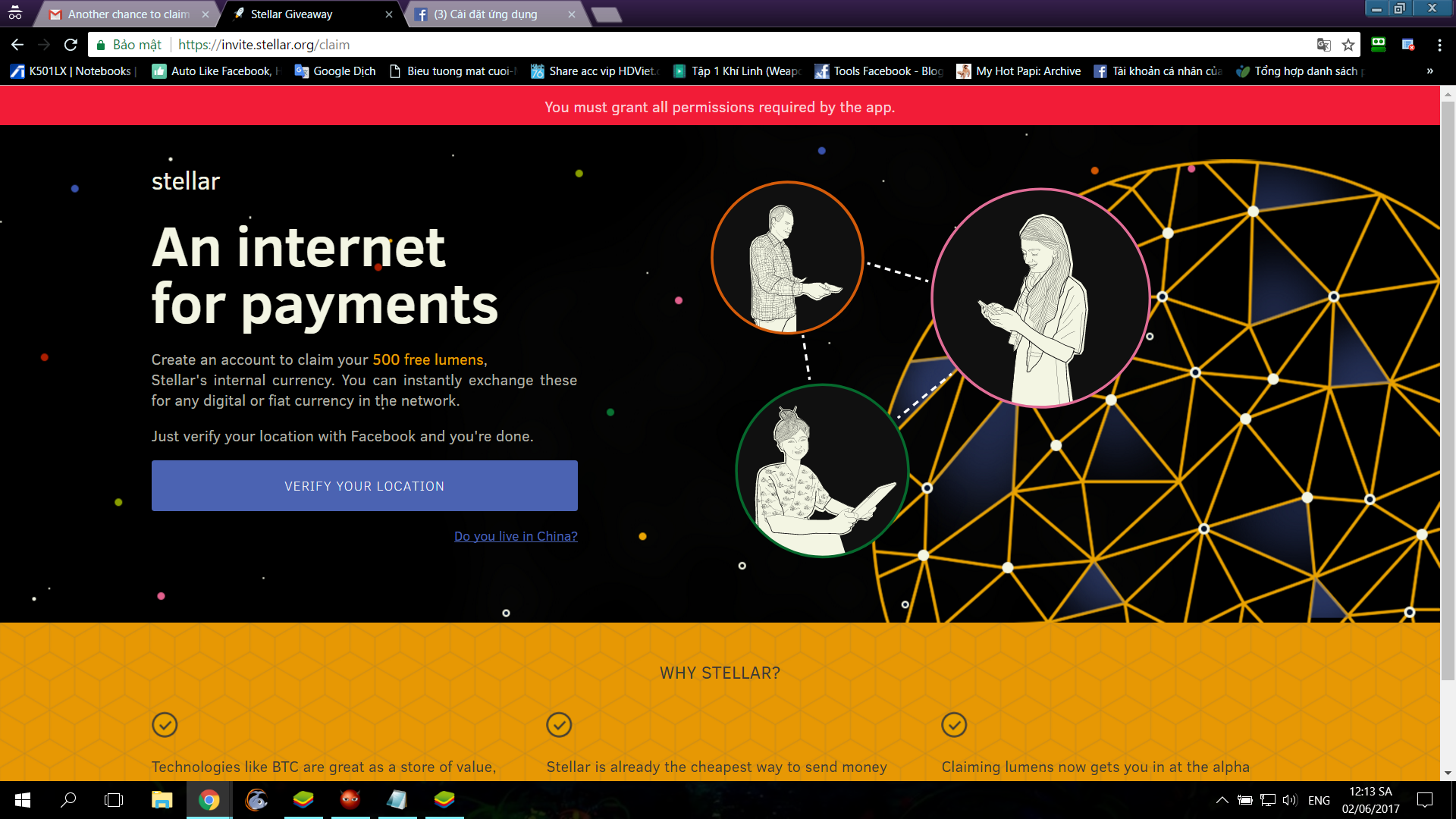Open the Windows action center notifications icon

point(1425,800)
